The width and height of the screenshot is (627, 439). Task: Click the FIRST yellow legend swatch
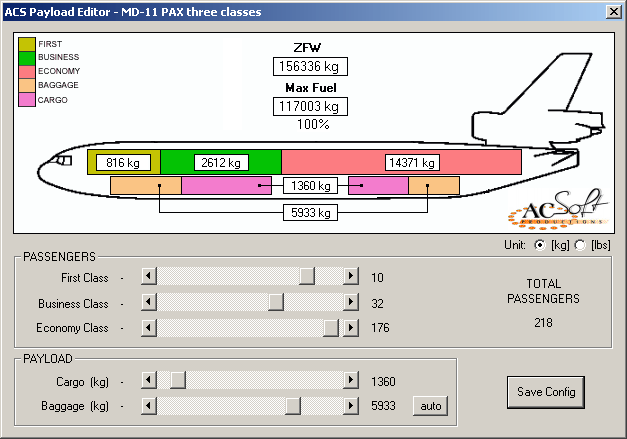pyautogui.click(x=27, y=44)
